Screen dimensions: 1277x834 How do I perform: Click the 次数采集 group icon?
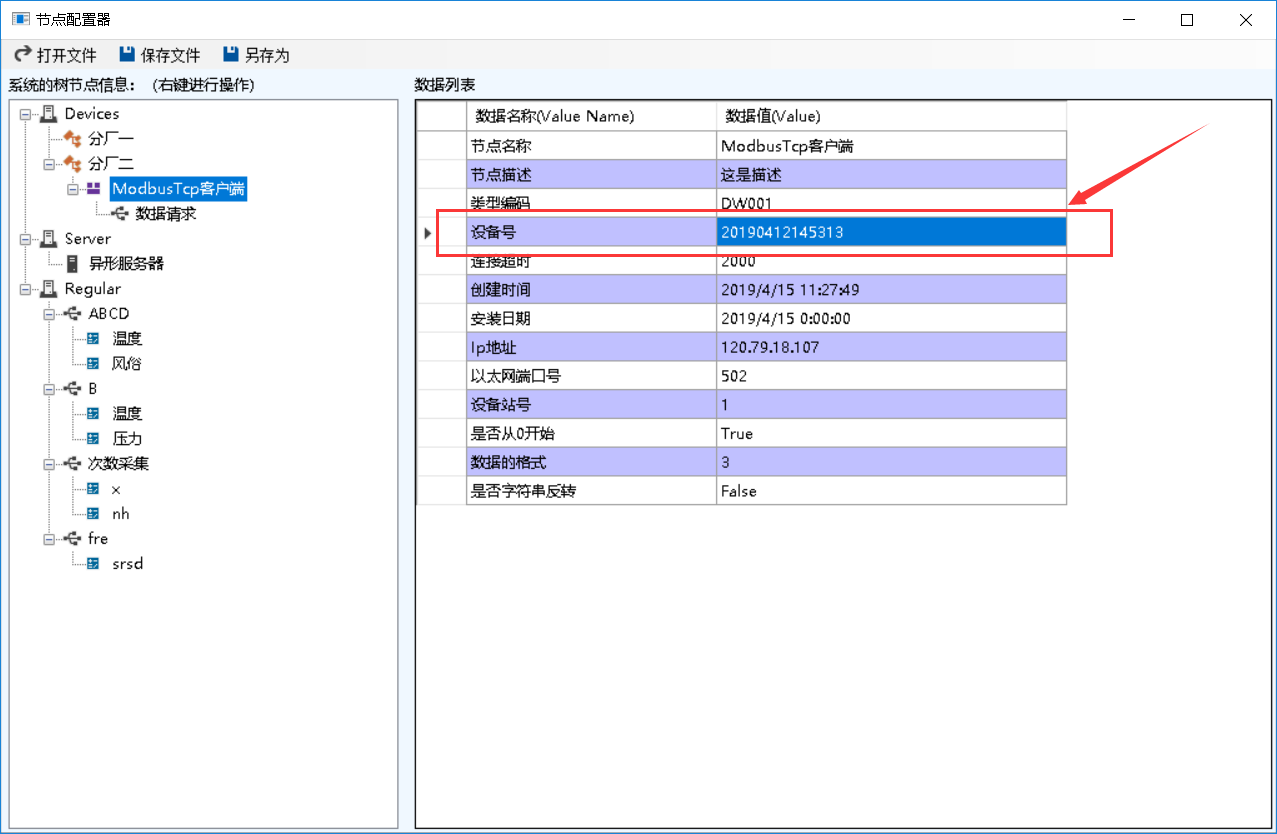point(72,463)
